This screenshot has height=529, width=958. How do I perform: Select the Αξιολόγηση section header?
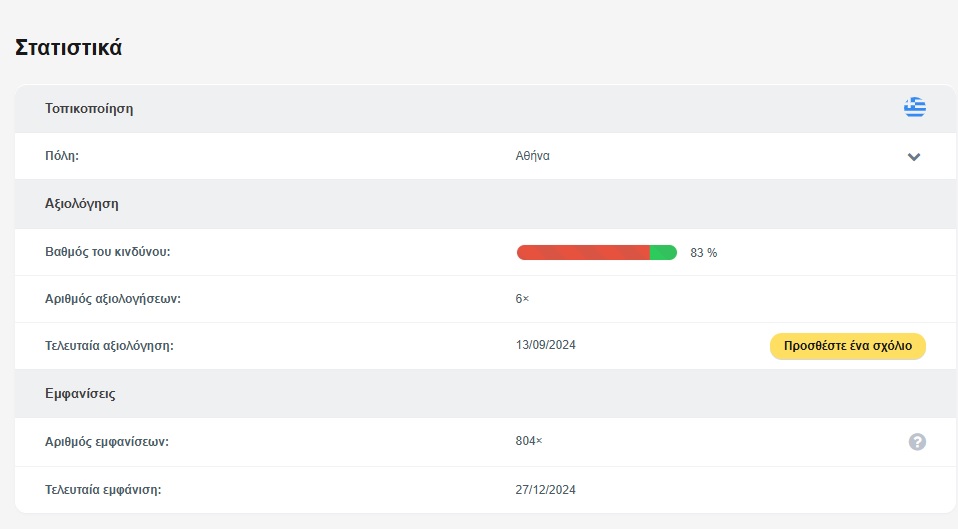pos(82,203)
